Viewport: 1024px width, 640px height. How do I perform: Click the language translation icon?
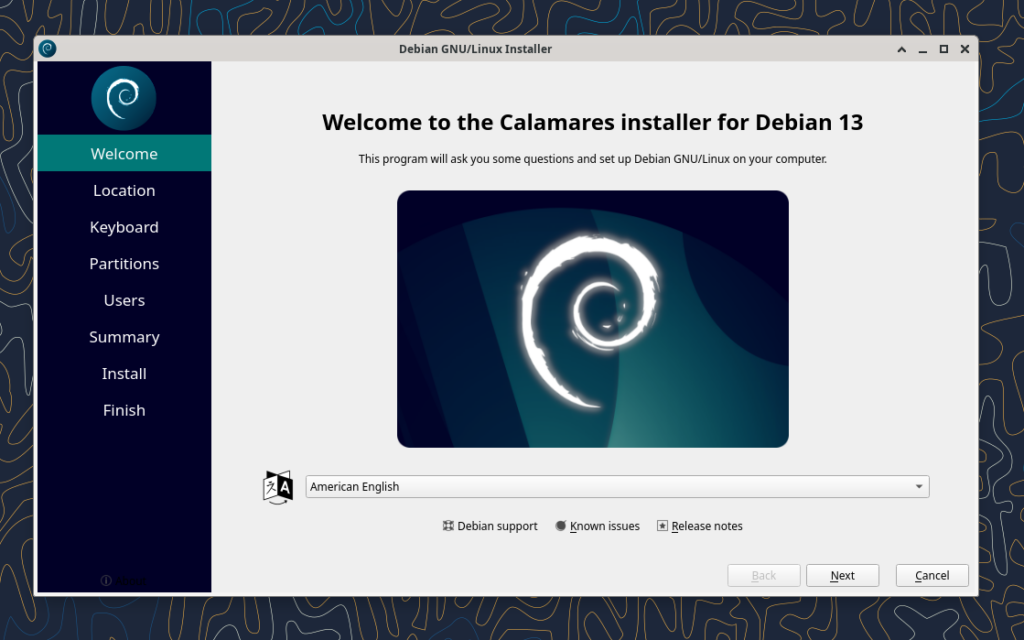[278, 487]
